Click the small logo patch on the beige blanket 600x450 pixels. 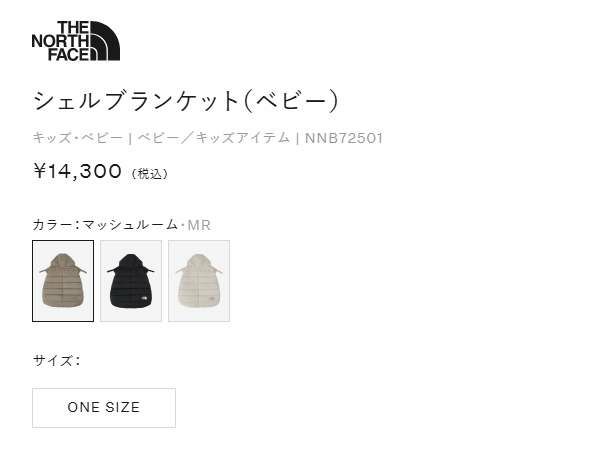point(210,298)
